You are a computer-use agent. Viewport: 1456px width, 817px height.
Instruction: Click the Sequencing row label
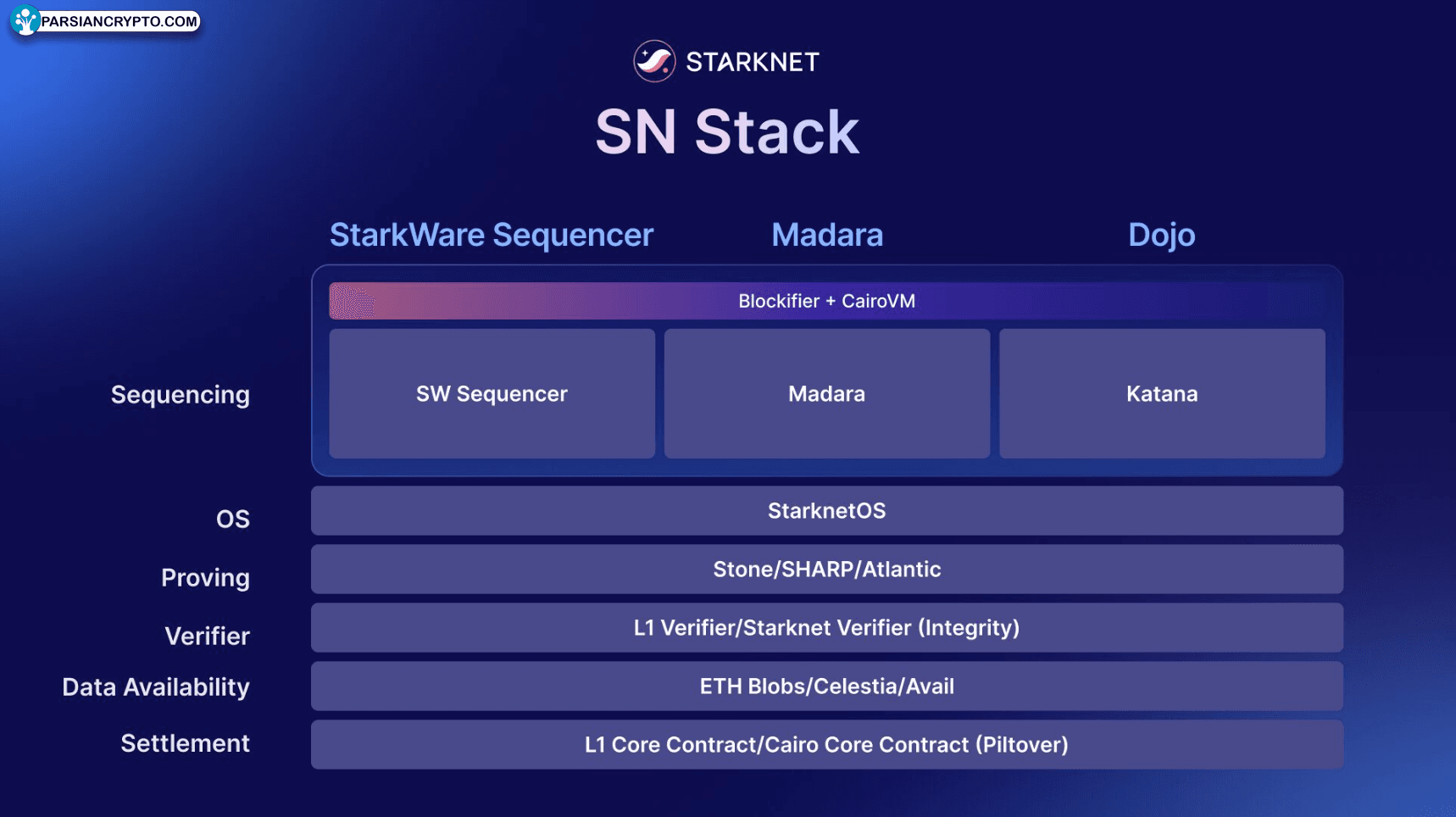[x=181, y=395]
